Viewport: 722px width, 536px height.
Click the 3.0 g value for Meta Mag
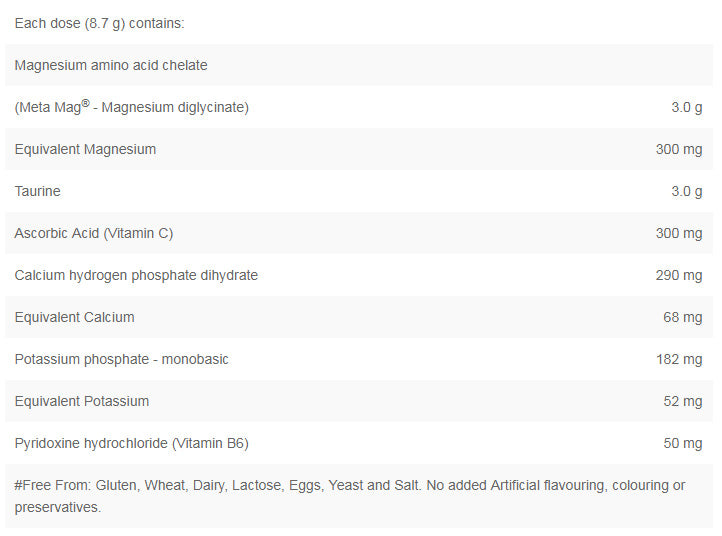(x=686, y=107)
